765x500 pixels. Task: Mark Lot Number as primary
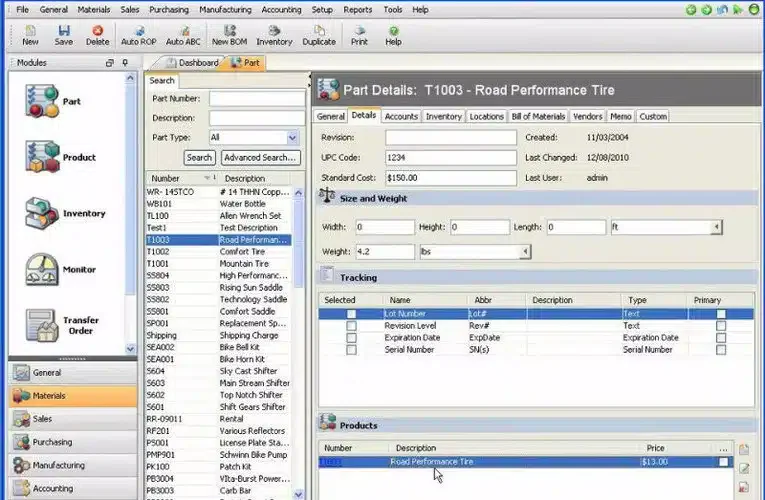[721, 314]
